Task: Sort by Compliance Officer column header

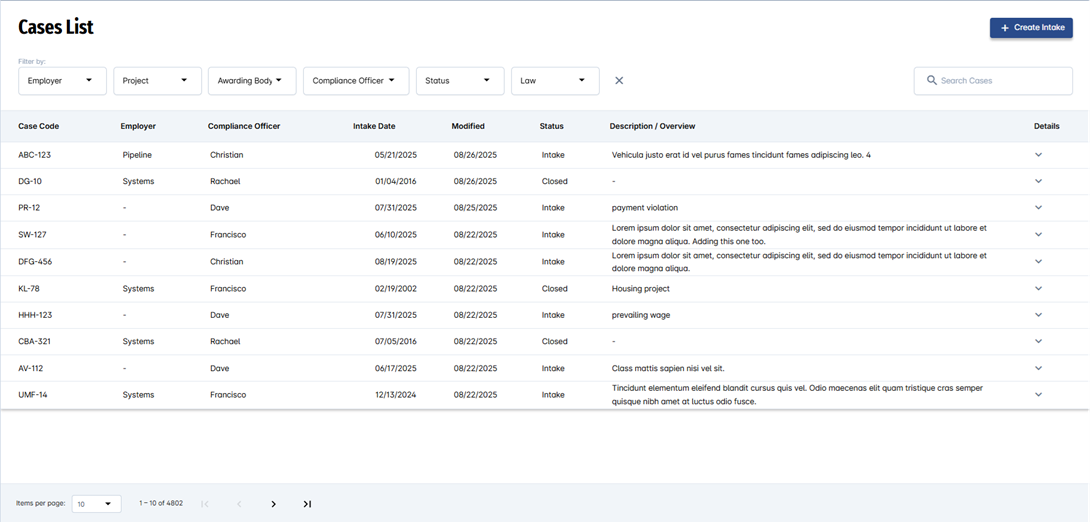Action: (x=244, y=127)
